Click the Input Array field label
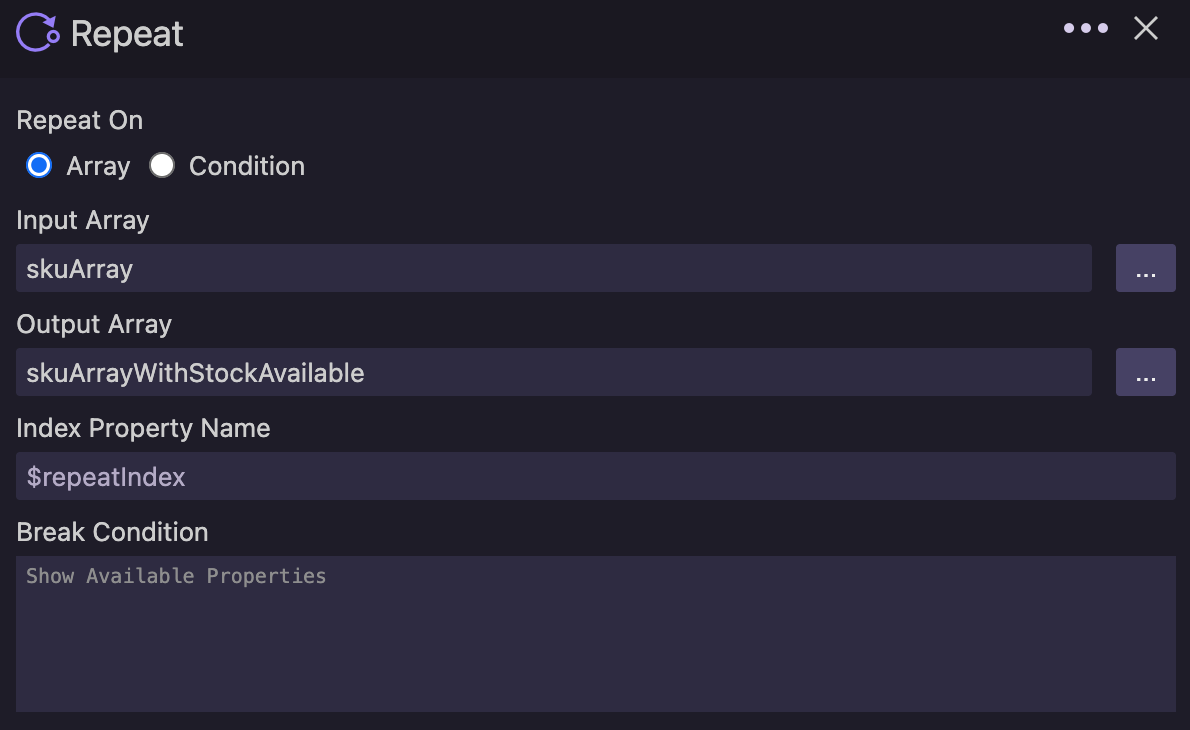 coord(83,220)
